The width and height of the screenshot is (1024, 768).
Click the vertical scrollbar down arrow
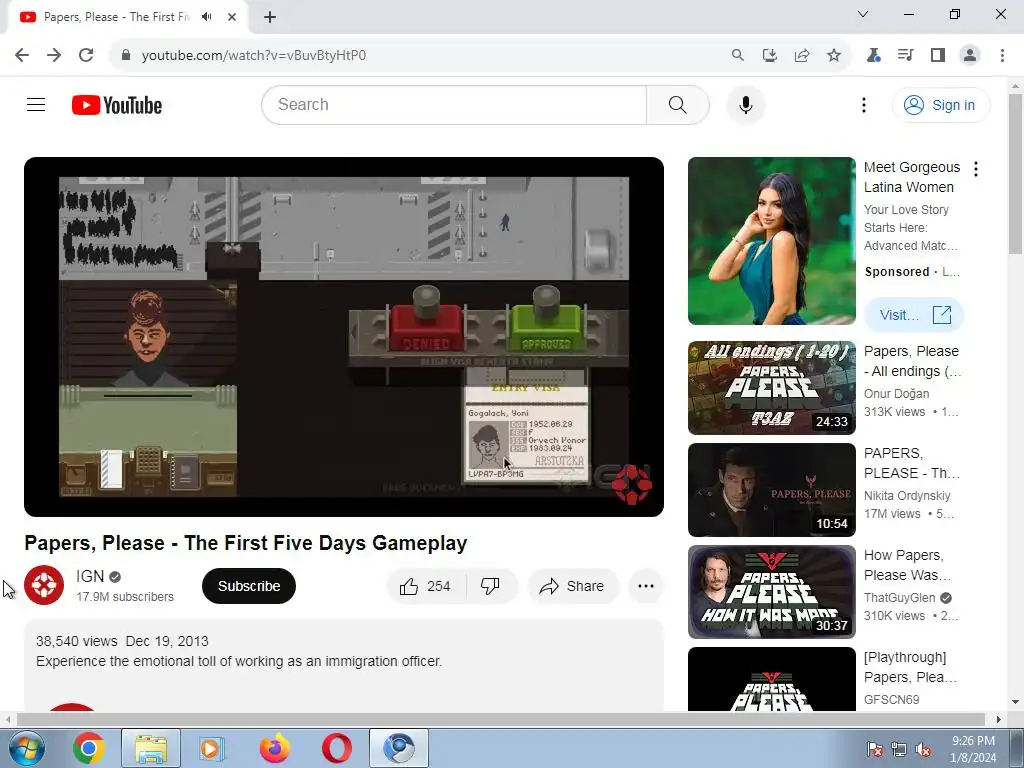click(1016, 702)
